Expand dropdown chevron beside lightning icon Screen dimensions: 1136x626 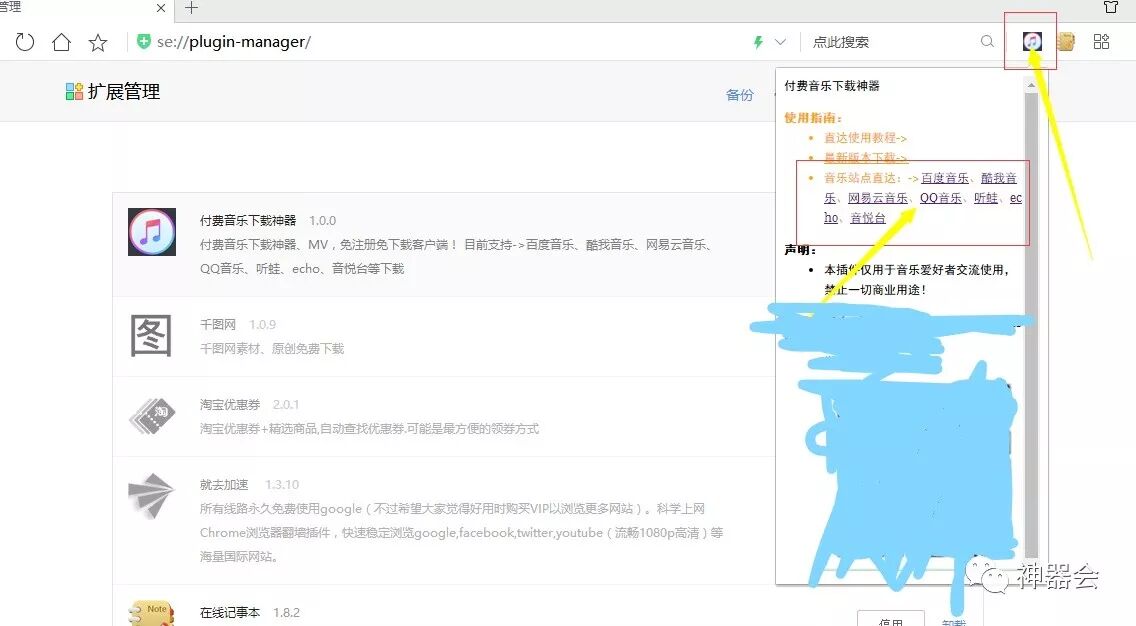click(x=780, y=42)
